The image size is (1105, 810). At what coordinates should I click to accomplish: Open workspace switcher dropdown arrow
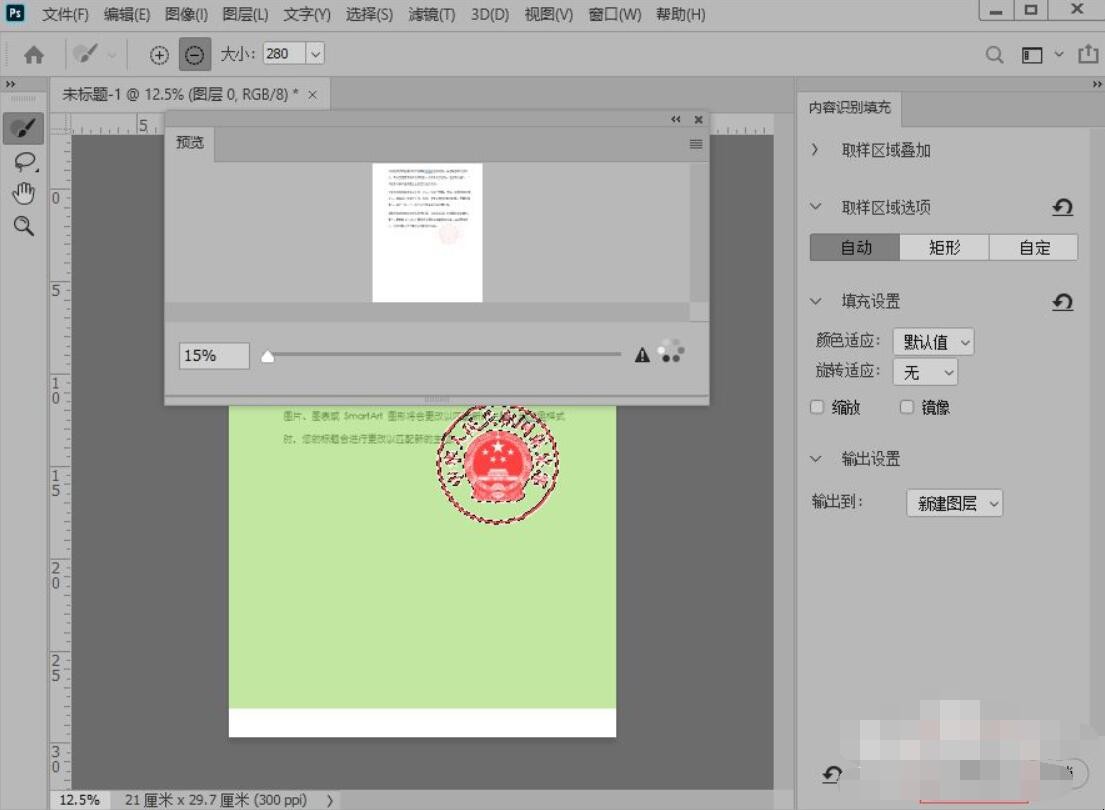coord(1058,54)
